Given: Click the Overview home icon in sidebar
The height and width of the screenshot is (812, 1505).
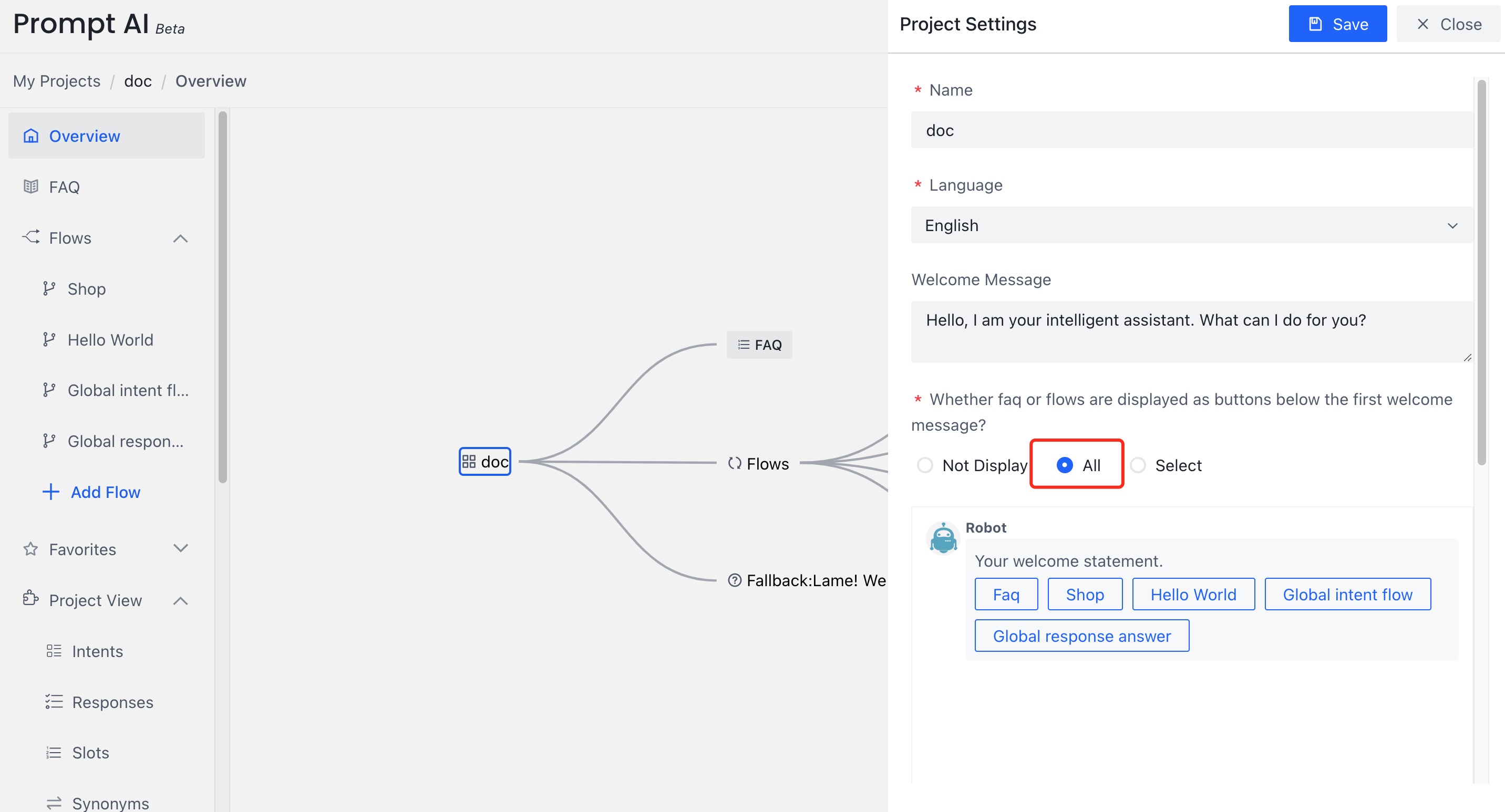Looking at the screenshot, I should coord(31,135).
